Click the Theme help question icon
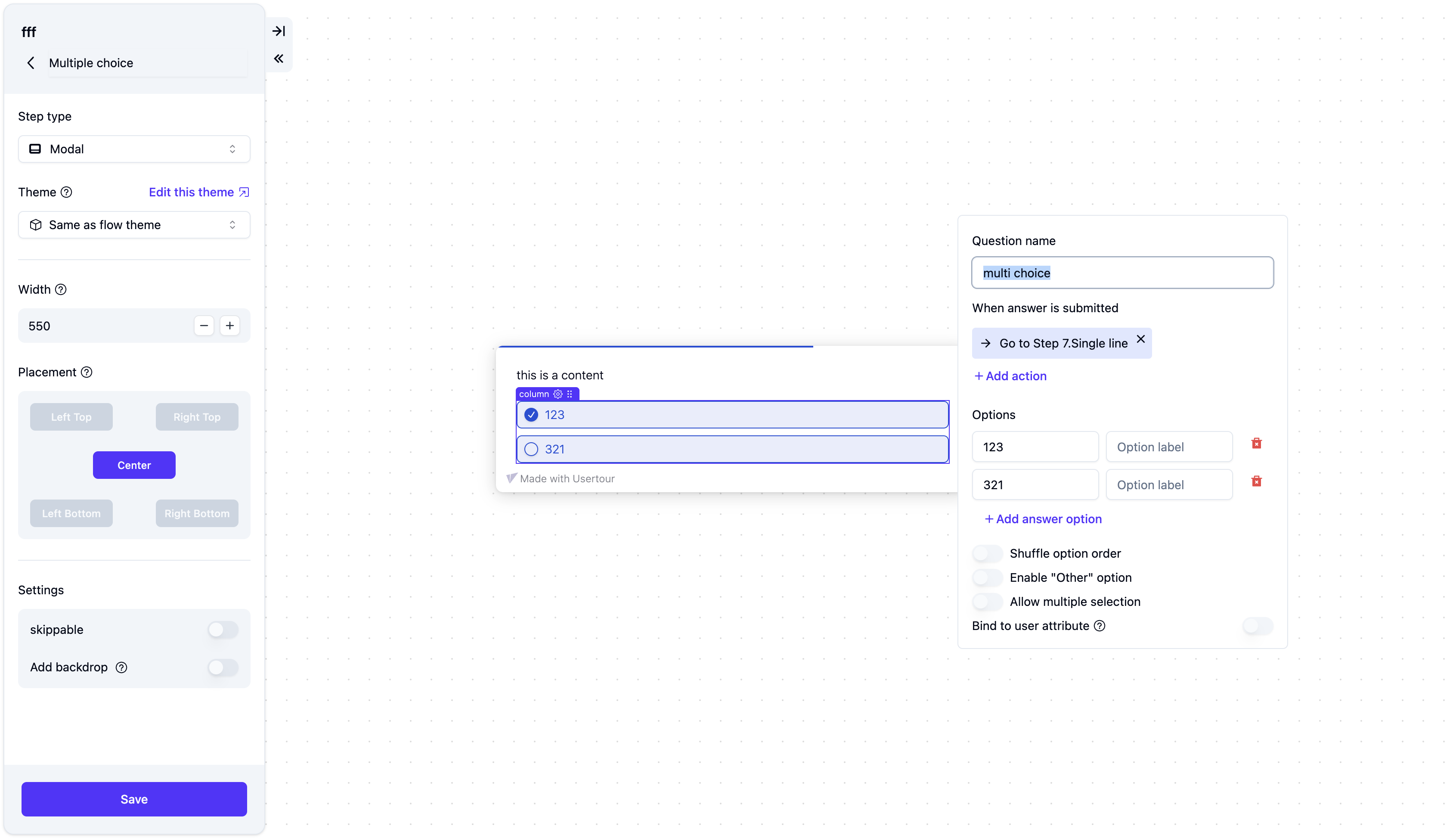 pyautogui.click(x=67, y=192)
